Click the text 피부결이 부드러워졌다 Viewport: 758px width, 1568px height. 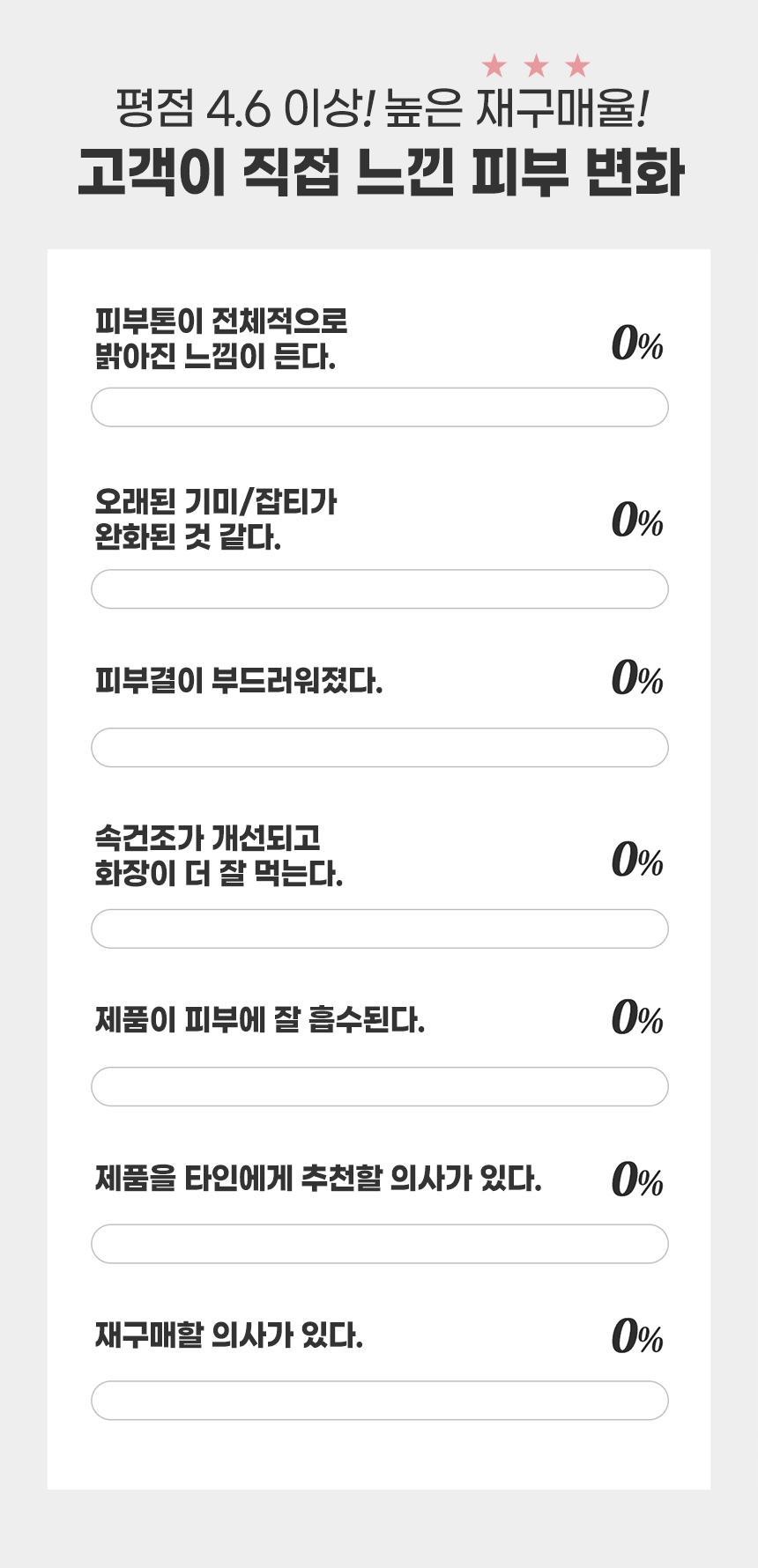pos(239,681)
